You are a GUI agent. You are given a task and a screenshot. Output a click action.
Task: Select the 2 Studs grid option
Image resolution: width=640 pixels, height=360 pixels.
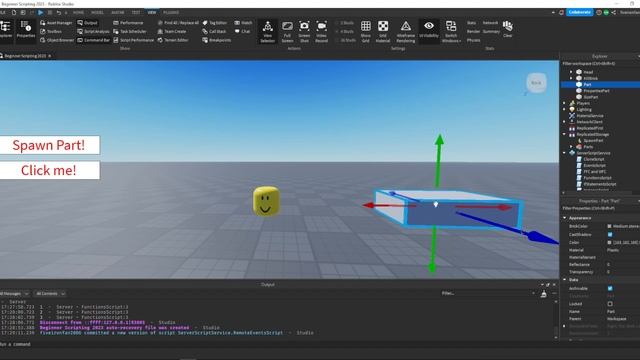(x=345, y=23)
